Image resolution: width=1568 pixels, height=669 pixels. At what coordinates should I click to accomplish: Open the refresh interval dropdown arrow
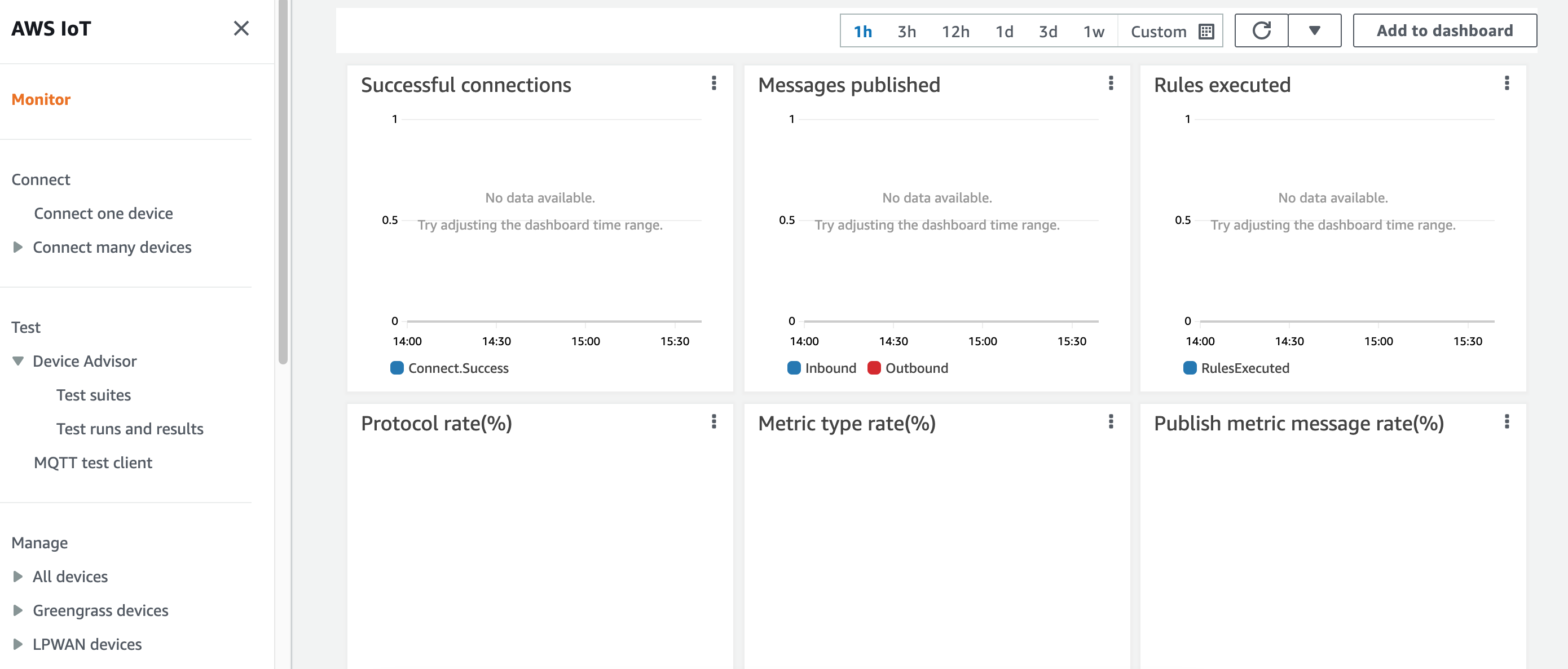click(x=1314, y=30)
